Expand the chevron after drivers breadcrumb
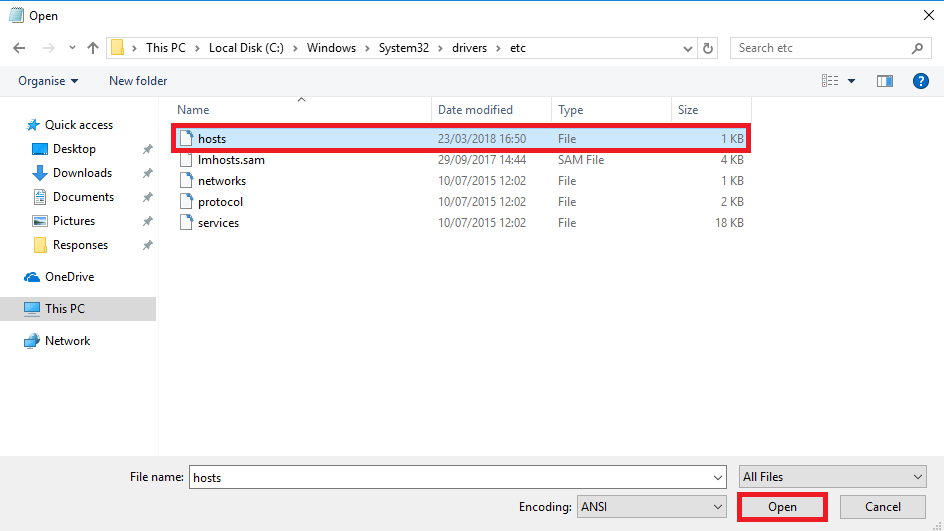The height and width of the screenshot is (531, 944). (x=498, y=48)
